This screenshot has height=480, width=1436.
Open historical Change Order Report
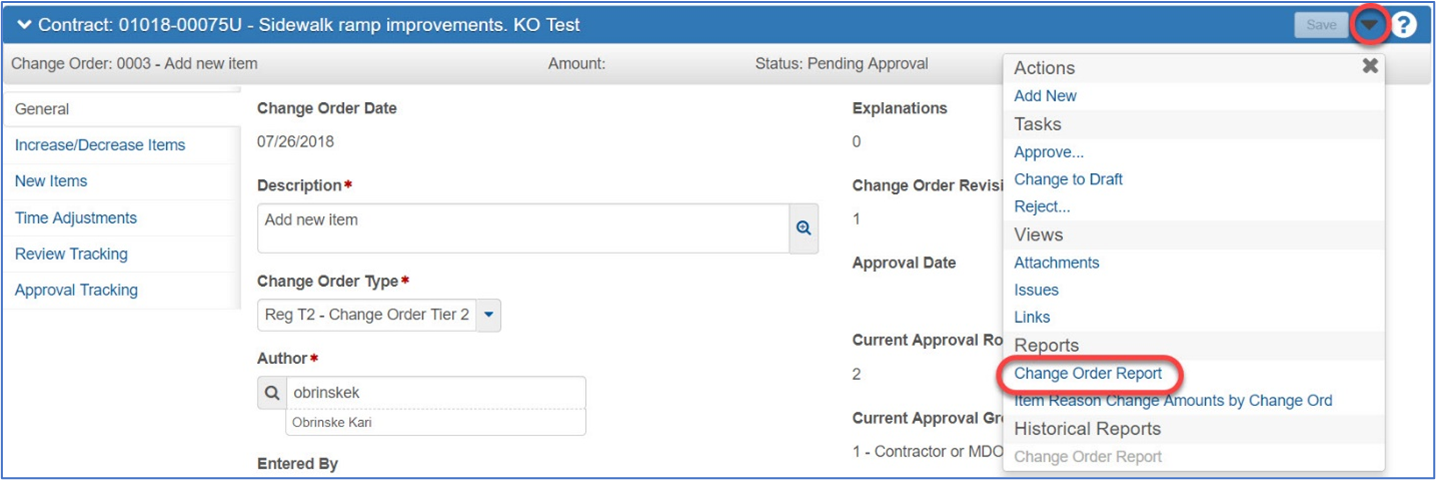1088,456
